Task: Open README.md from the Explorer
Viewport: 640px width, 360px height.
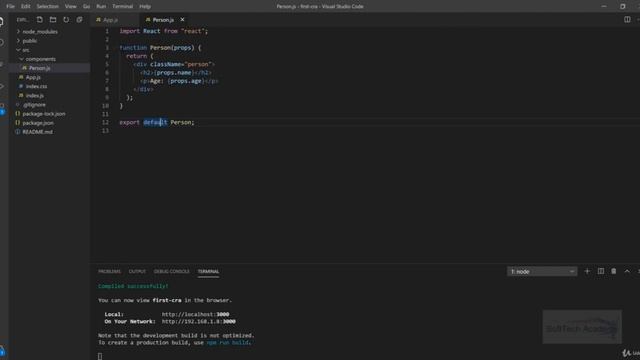Action: [x=37, y=132]
